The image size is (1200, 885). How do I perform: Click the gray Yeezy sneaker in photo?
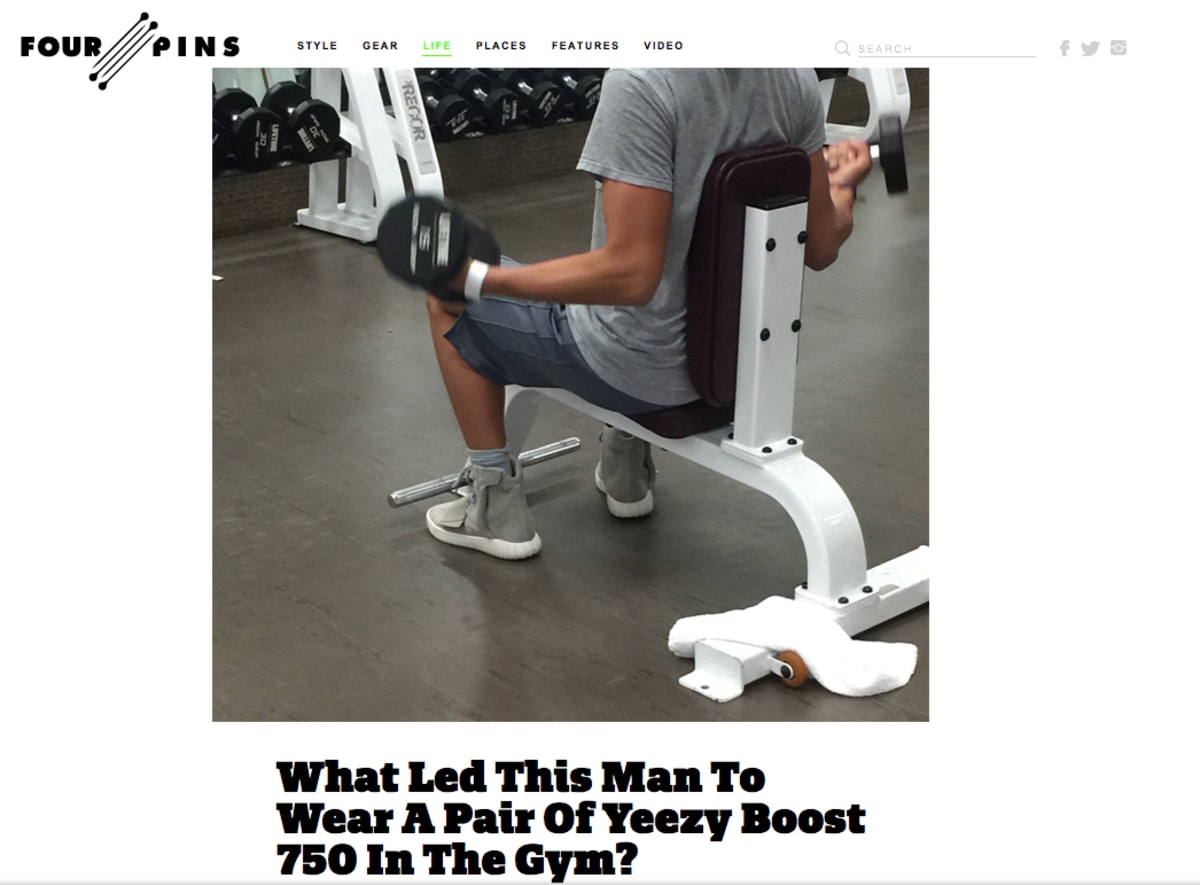coord(484,510)
